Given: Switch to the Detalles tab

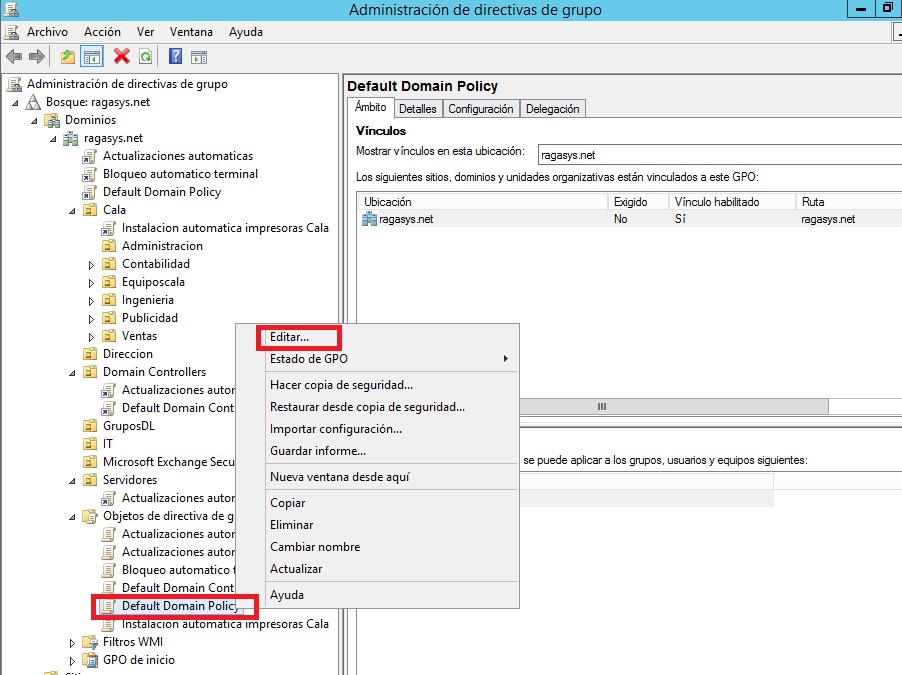Looking at the screenshot, I should [x=418, y=109].
